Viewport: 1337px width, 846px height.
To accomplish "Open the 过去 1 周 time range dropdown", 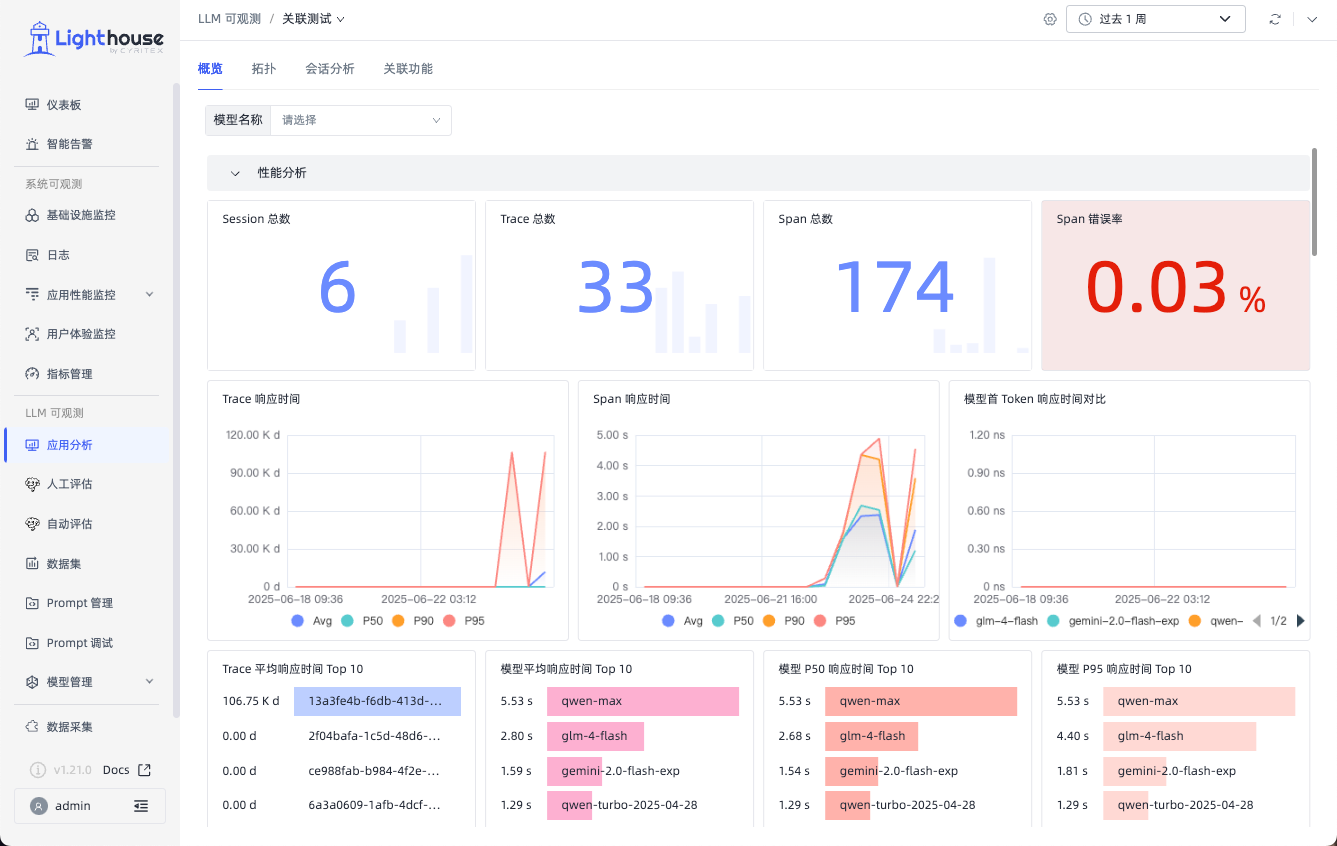I will pyautogui.click(x=1155, y=19).
